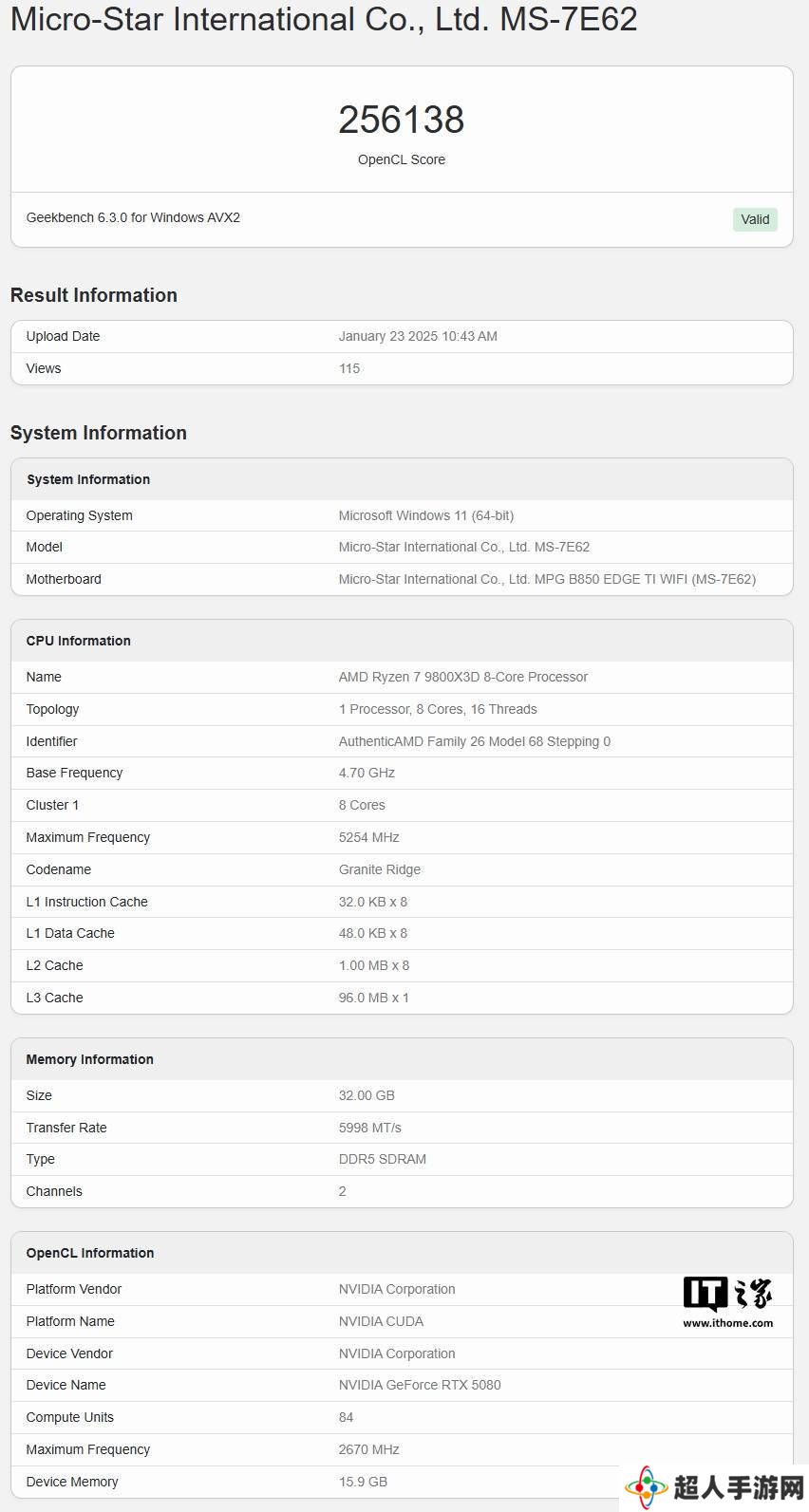Click the page title Micro-Star International Co., Ltd. MS-7E62
This screenshot has width=809, height=1512.
coord(324,19)
